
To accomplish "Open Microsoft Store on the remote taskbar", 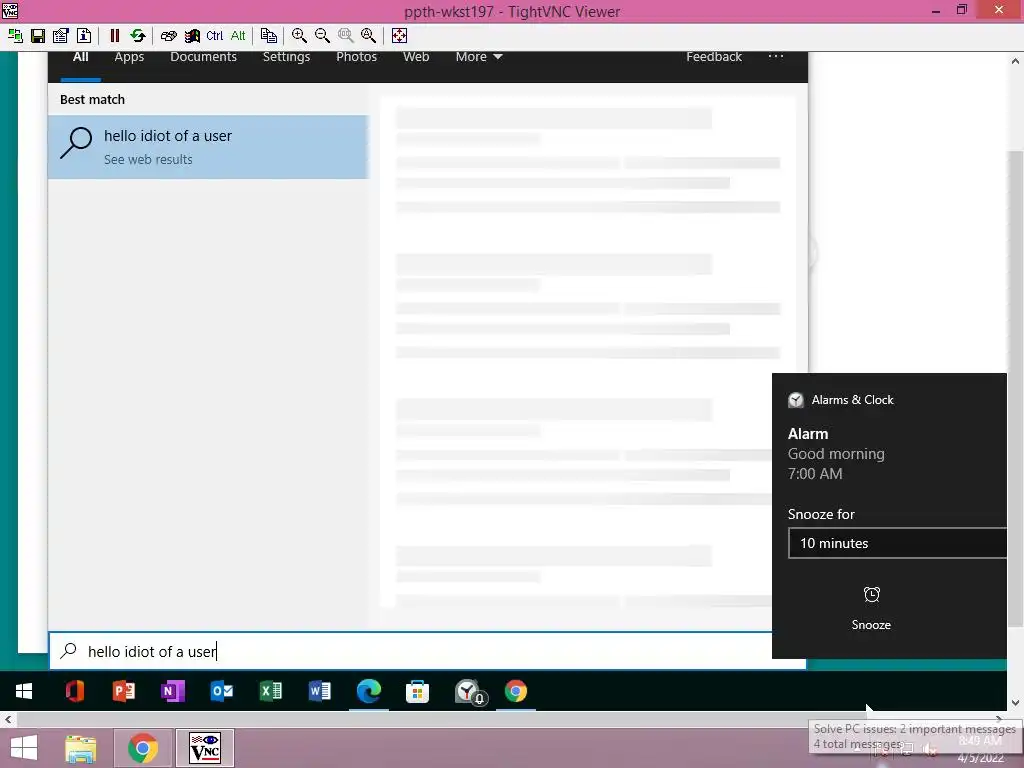I will click(x=417, y=691).
